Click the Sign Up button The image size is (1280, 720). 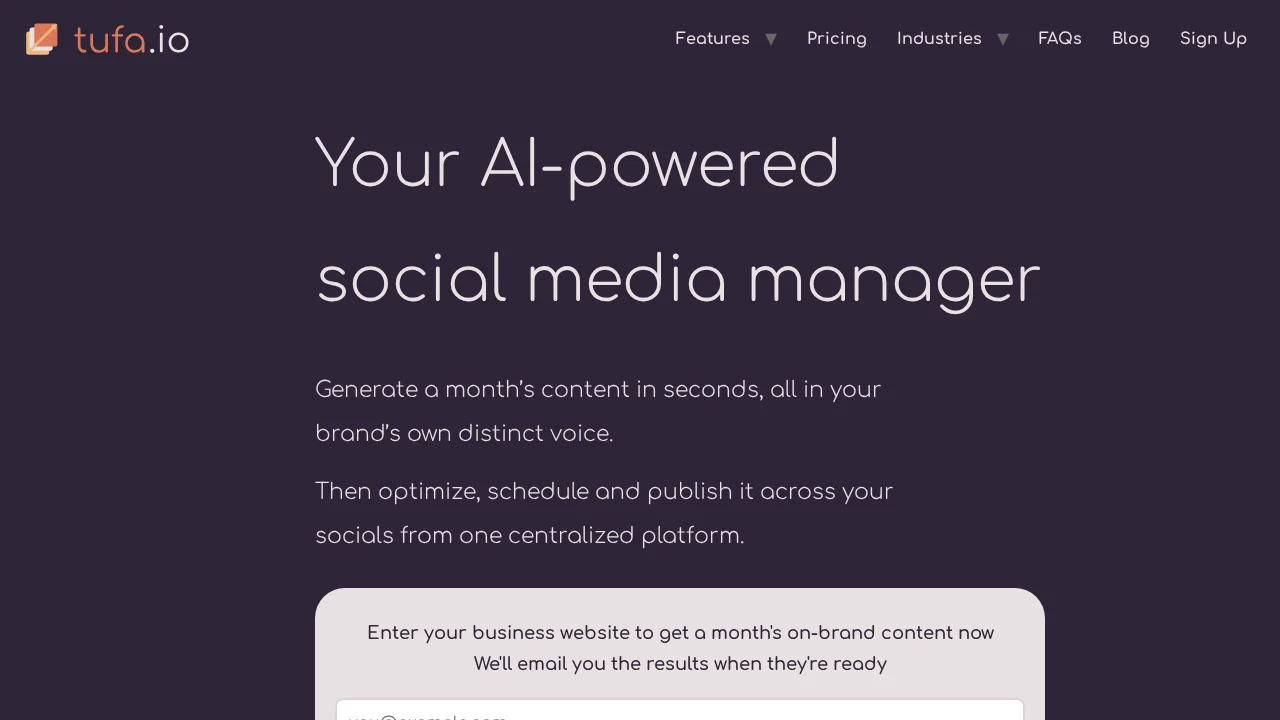pos(1213,38)
